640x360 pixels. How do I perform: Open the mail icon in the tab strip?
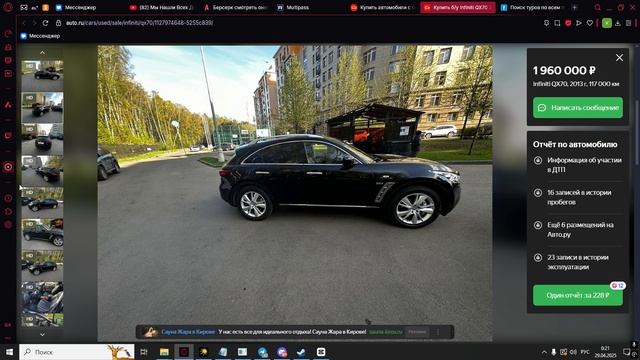[x=24, y=7]
